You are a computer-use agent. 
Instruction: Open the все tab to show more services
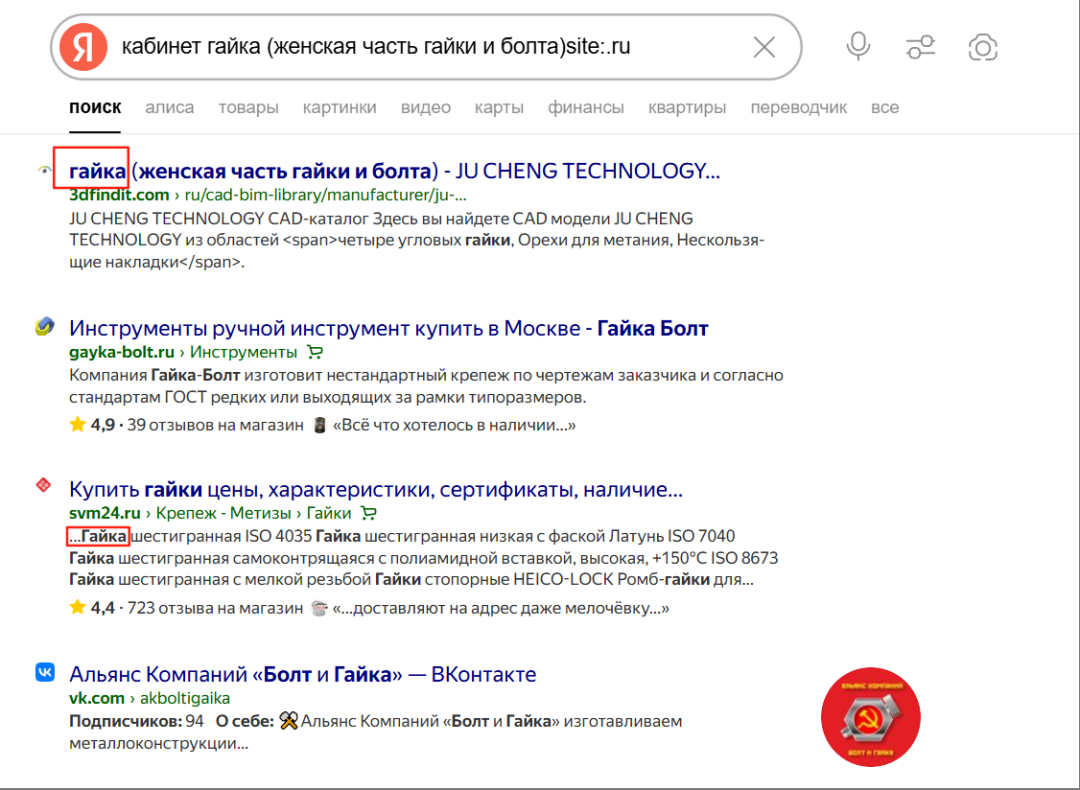tap(885, 107)
